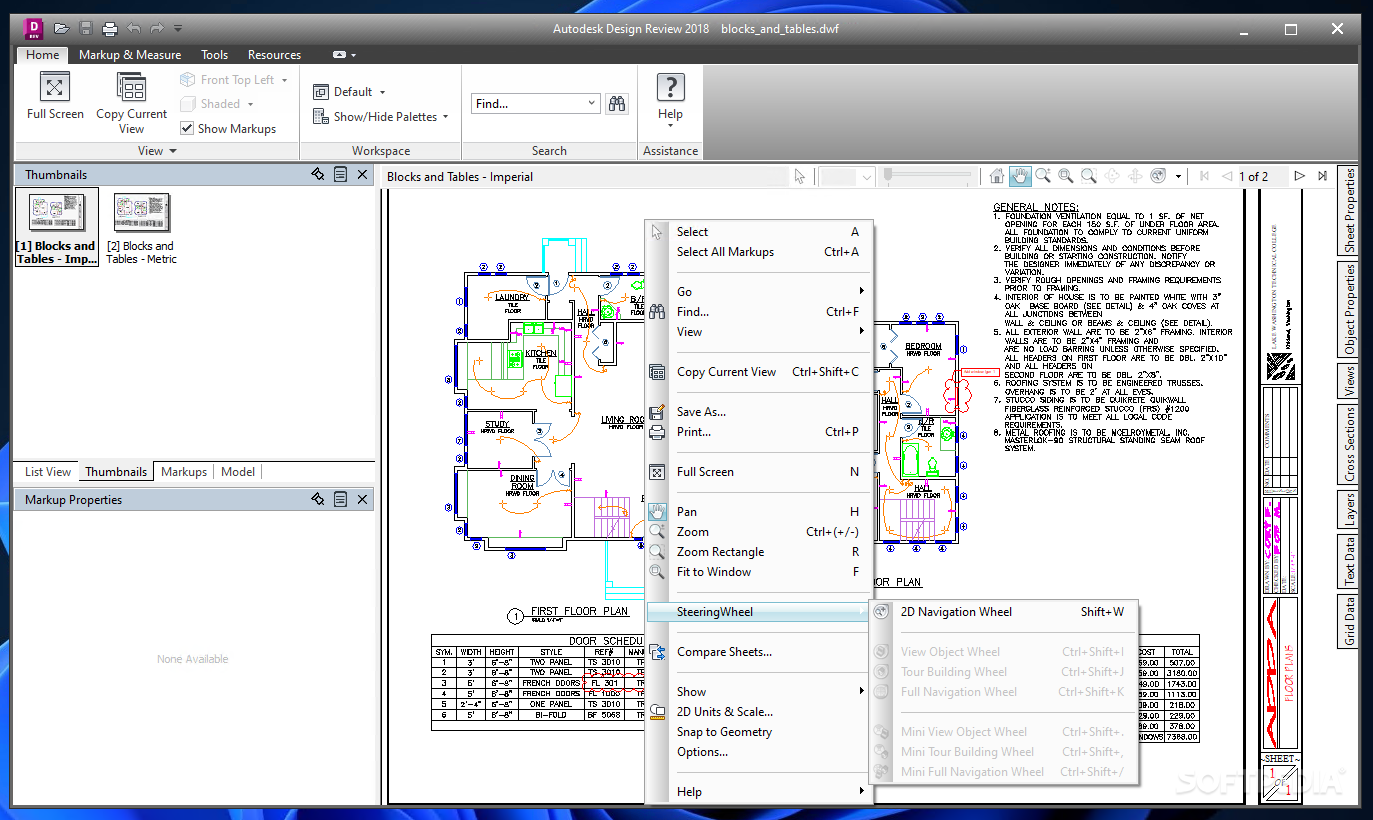Viewport: 1373px width, 820px height.
Task: Open the Cross Sections side tab
Action: (1348, 444)
